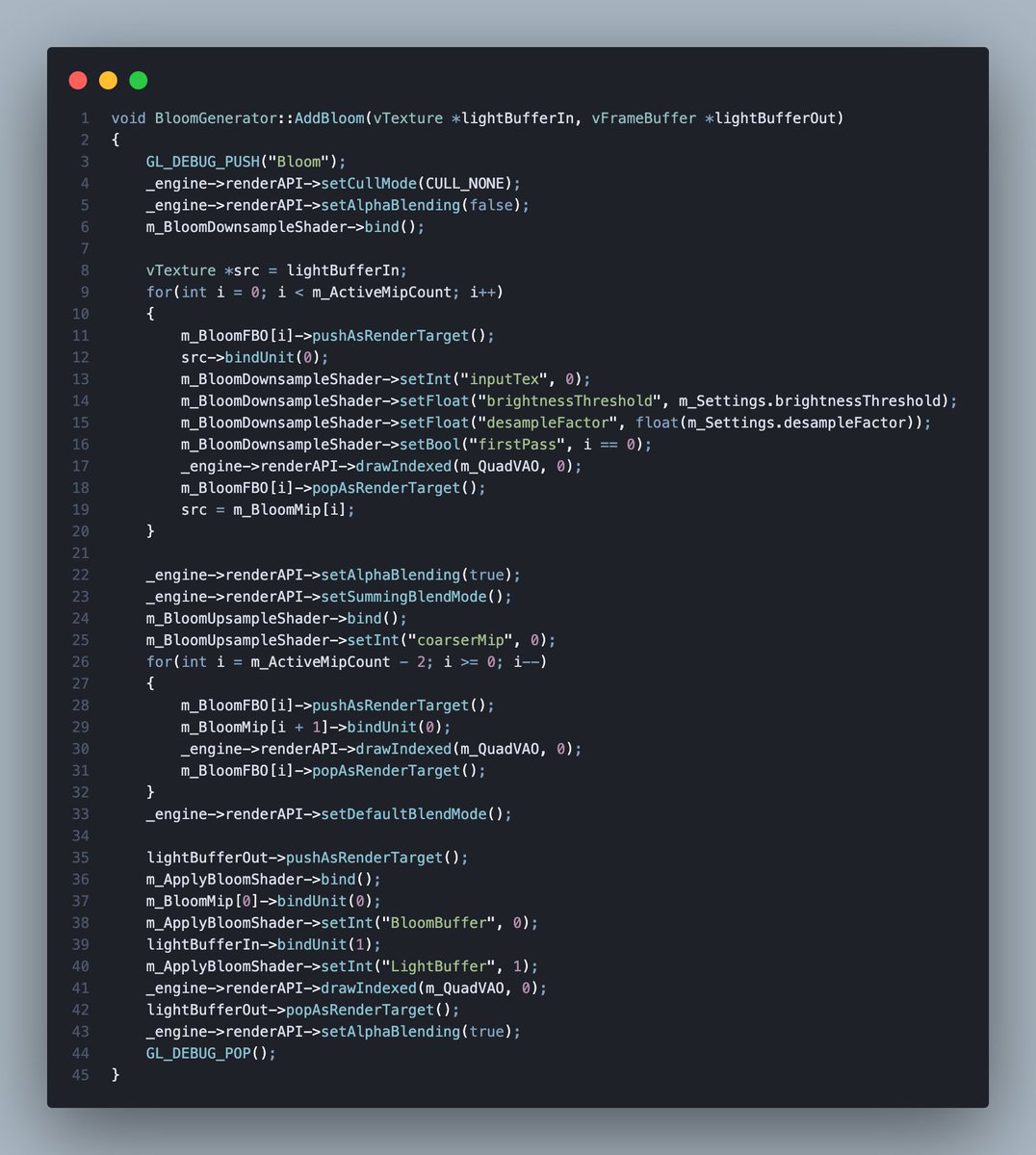Image resolution: width=1036 pixels, height=1155 pixels.
Task: Click 'm_BloomMip[0]' on line 37
Action: tap(203, 901)
